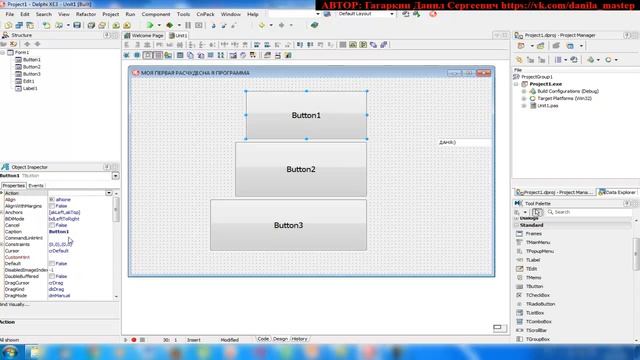
Task: Click the Windows Start orb
Action: pyautogui.click(x=10, y=352)
